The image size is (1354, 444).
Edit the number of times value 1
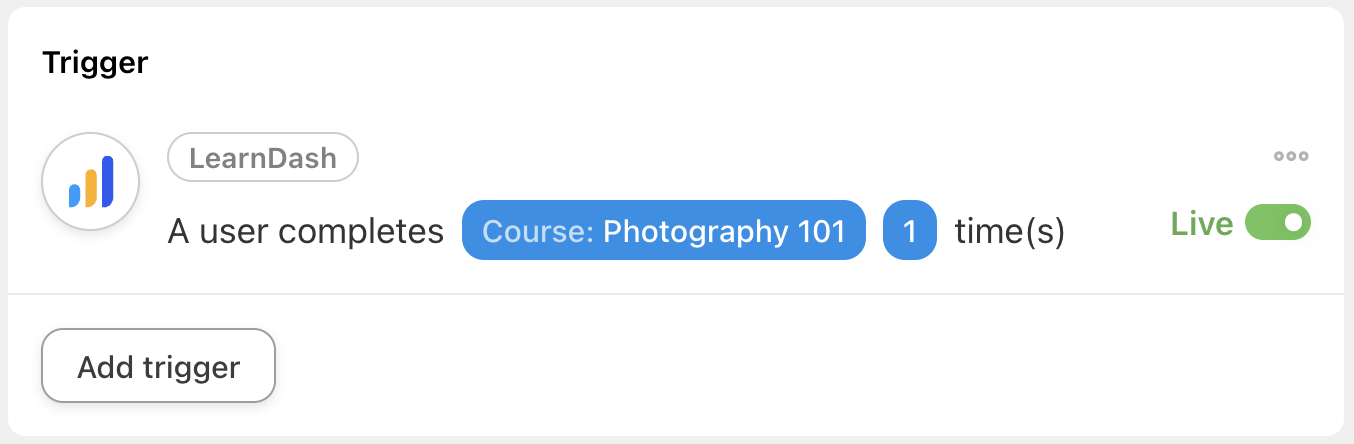909,231
